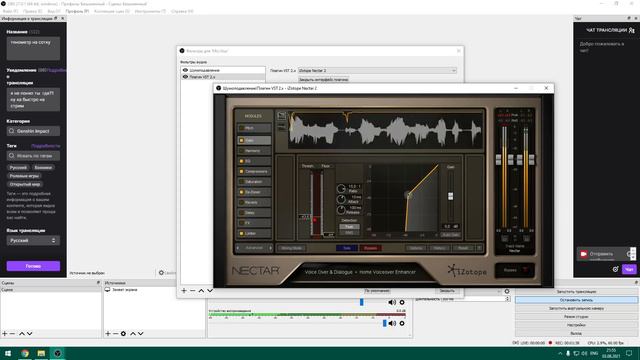Viewport: 640px width, 360px height.
Task: Add a scene with the plus icon
Action: 4,334
